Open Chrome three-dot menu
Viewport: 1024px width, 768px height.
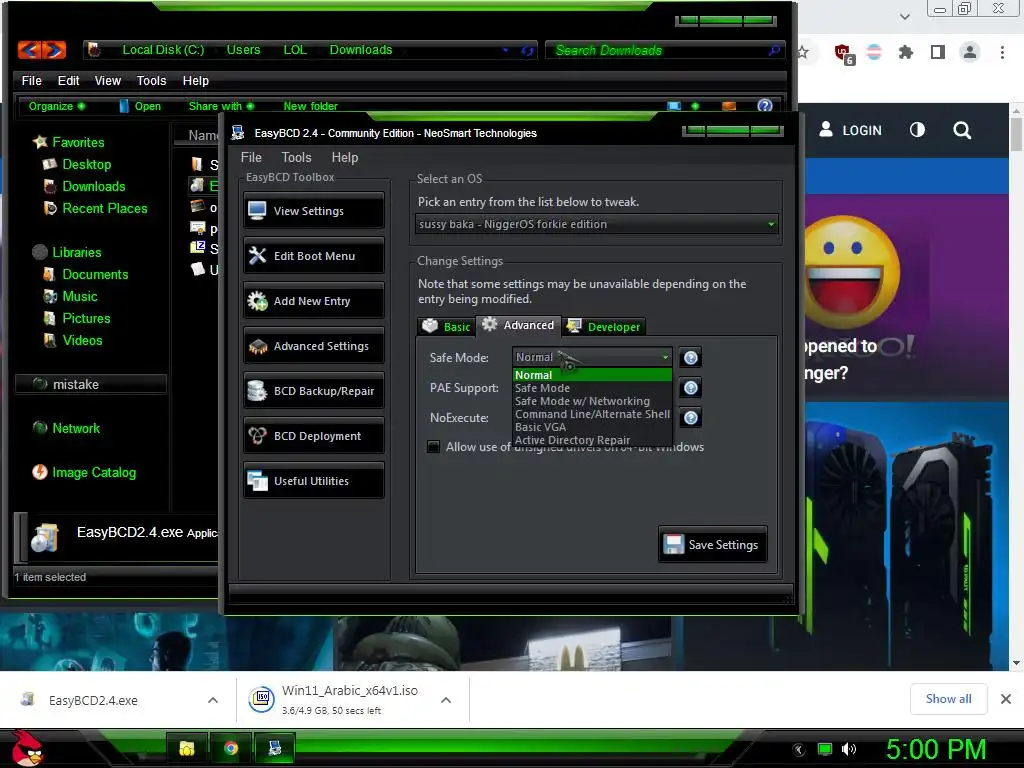(1002, 52)
